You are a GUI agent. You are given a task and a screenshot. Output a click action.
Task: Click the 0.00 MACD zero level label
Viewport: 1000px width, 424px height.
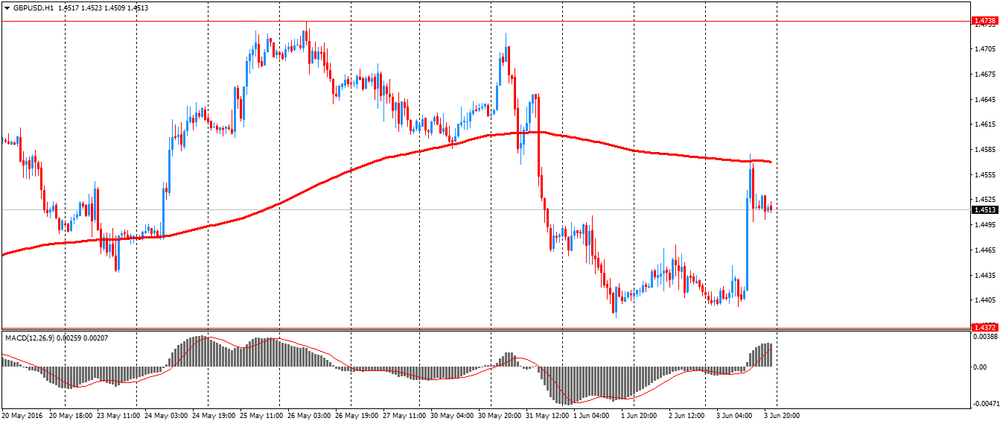tap(981, 367)
